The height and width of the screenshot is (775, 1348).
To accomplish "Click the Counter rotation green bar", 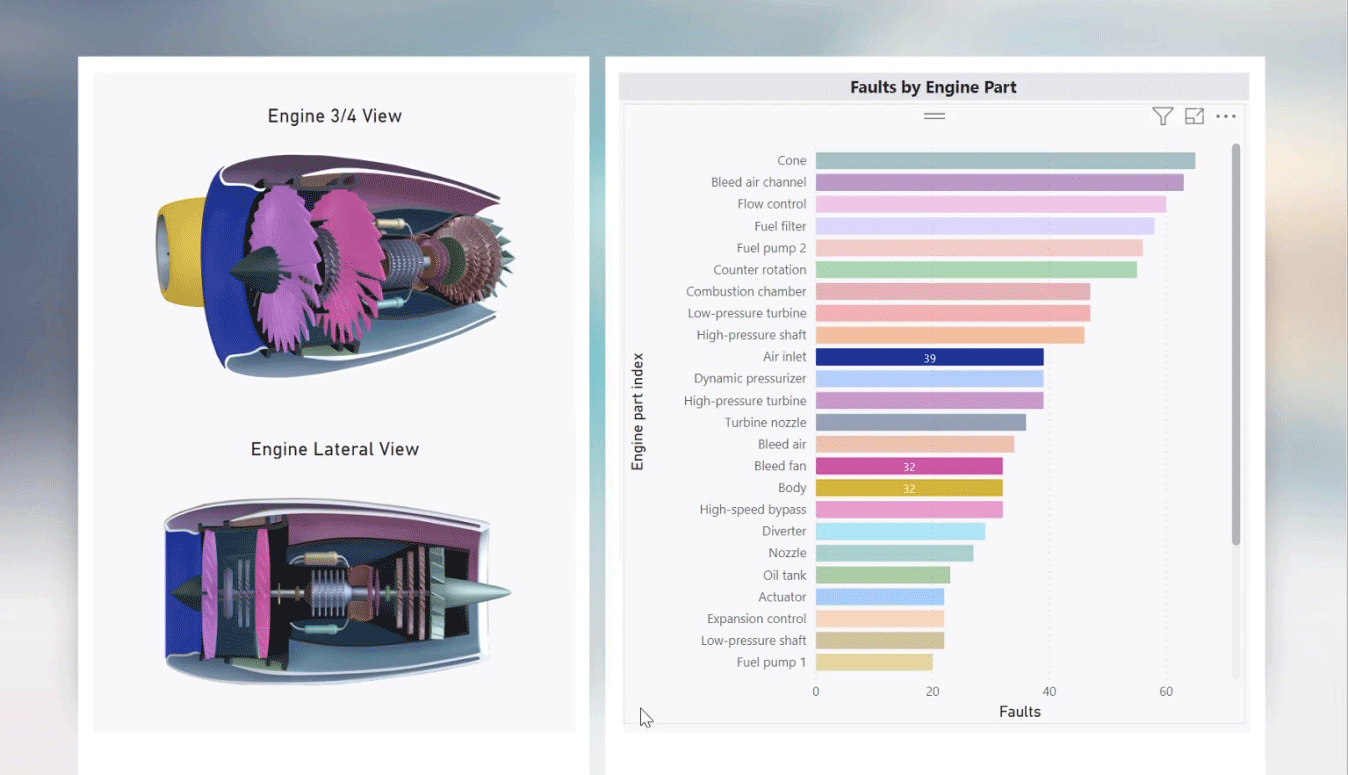I will (x=975, y=270).
